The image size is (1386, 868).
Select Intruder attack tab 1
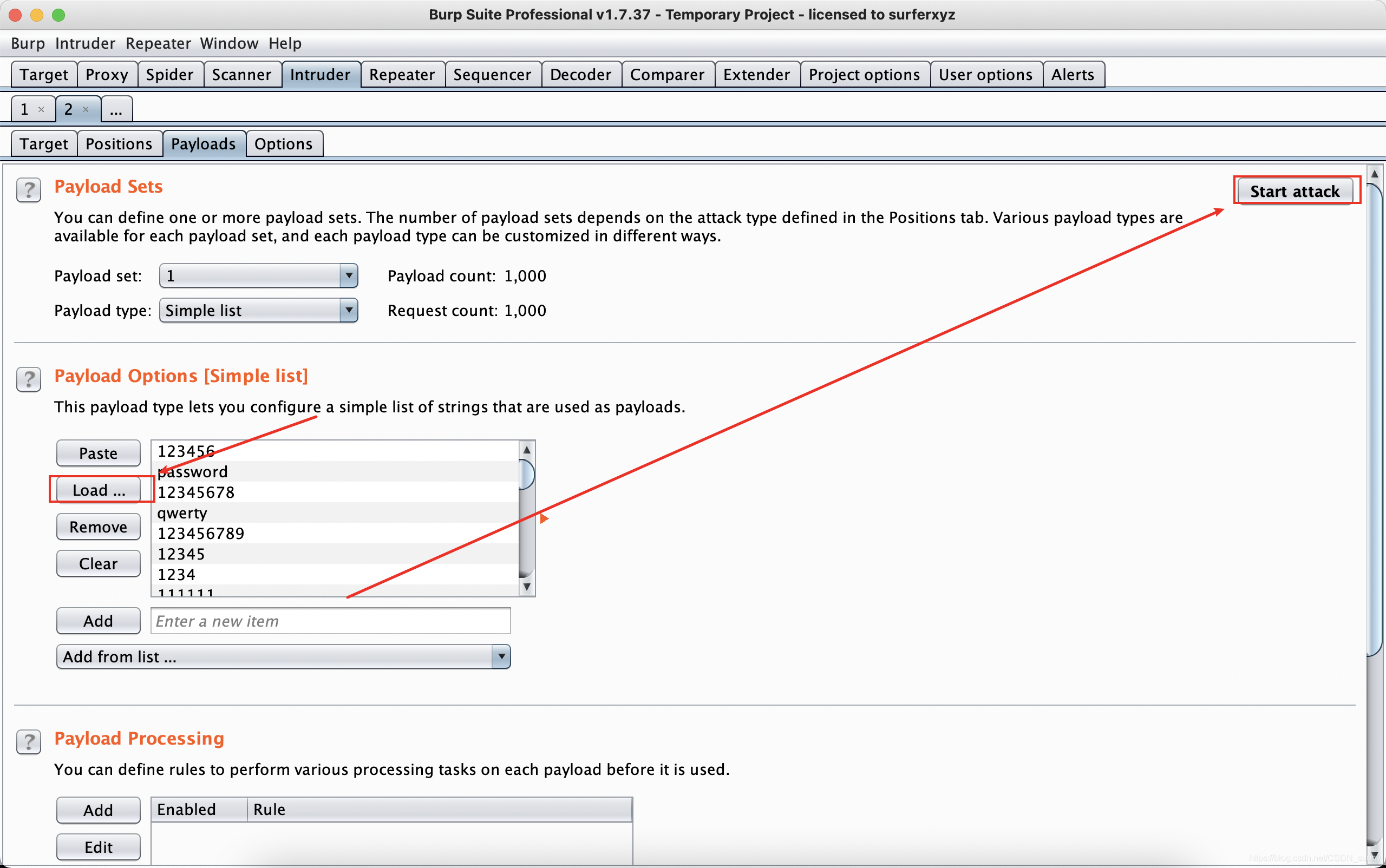tap(25, 109)
